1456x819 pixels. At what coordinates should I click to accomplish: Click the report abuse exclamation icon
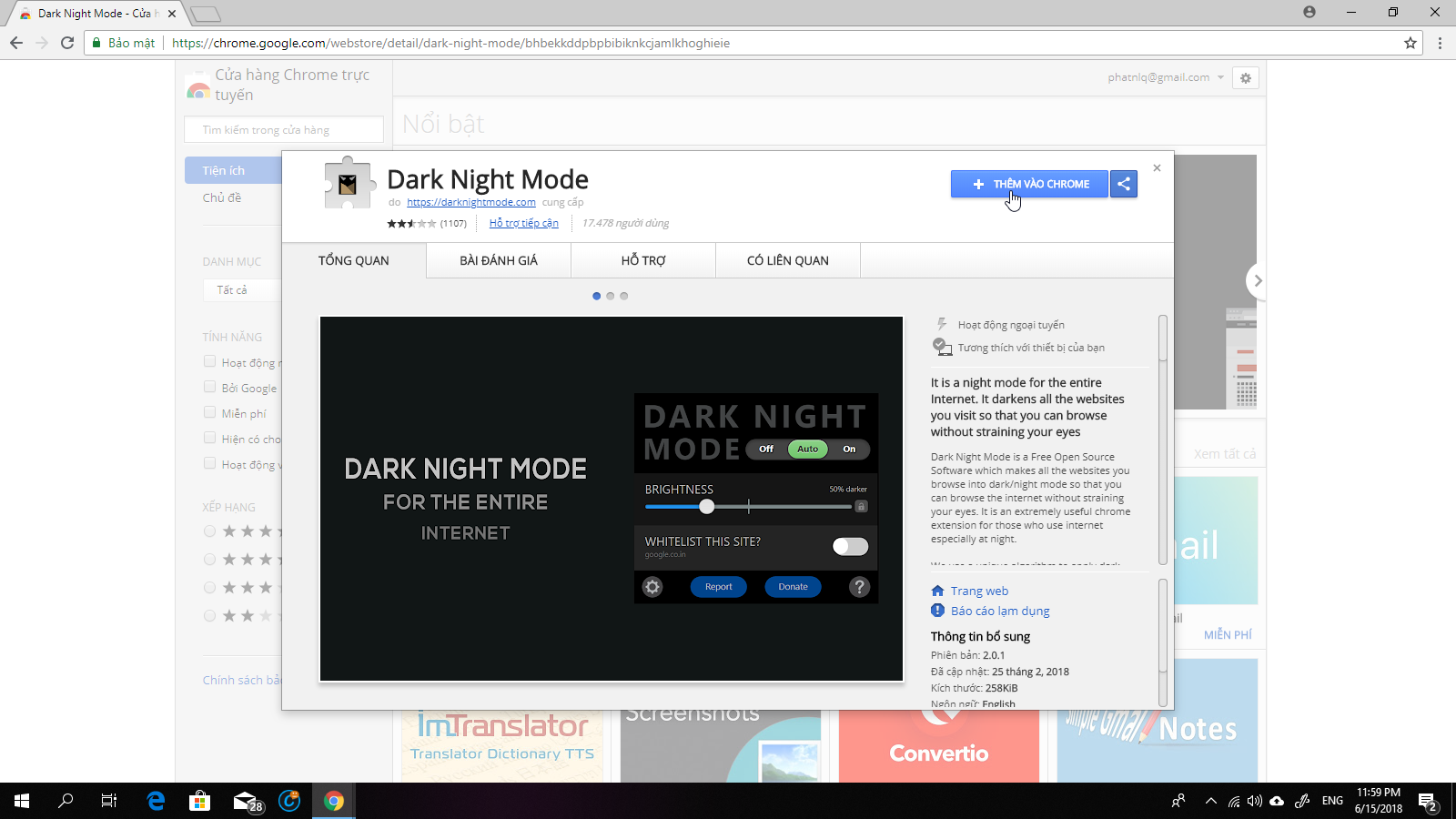[938, 611]
